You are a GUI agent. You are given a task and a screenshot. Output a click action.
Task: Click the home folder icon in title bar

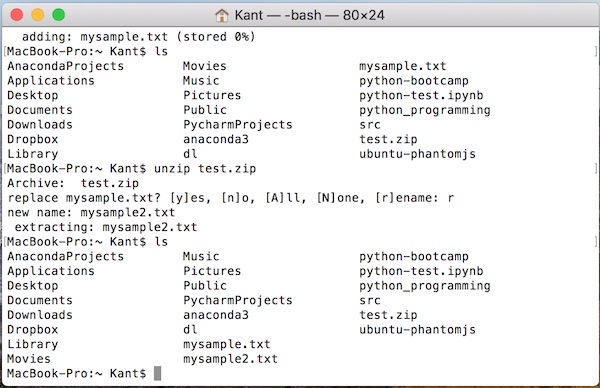(222, 15)
